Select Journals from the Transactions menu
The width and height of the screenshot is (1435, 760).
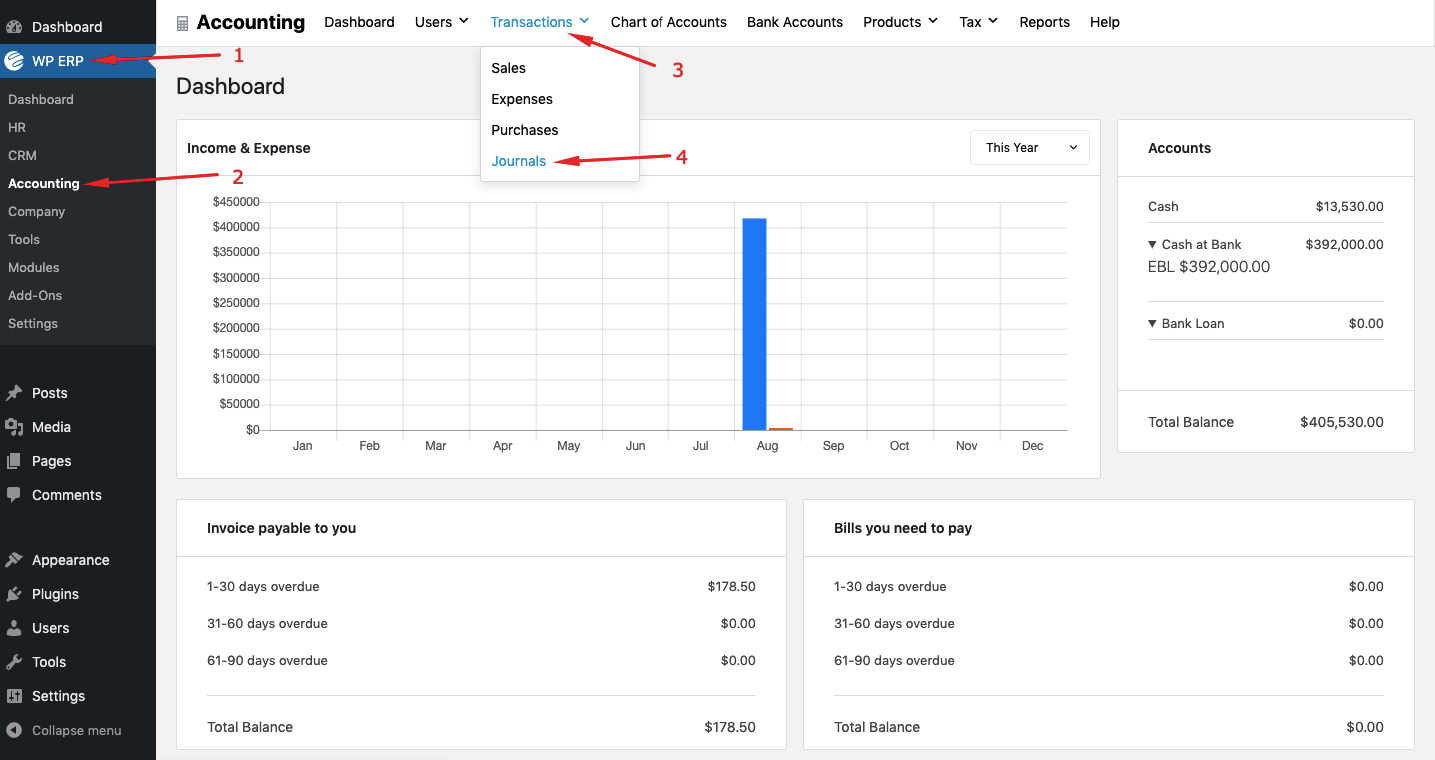[x=518, y=161]
